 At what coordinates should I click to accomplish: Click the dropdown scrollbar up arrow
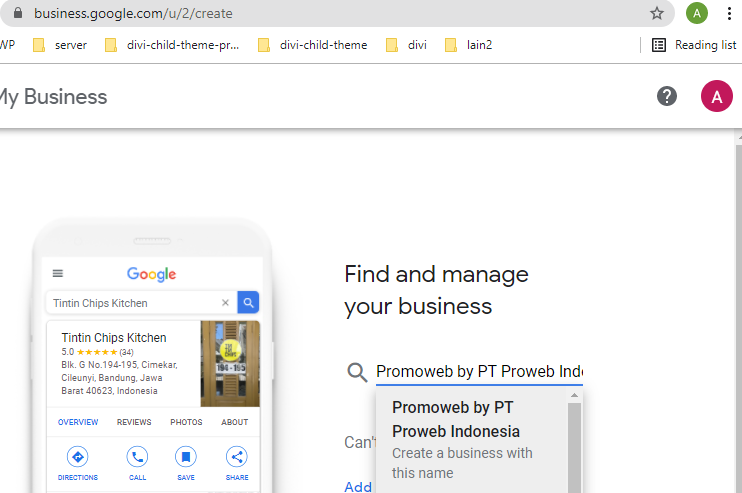coord(574,396)
